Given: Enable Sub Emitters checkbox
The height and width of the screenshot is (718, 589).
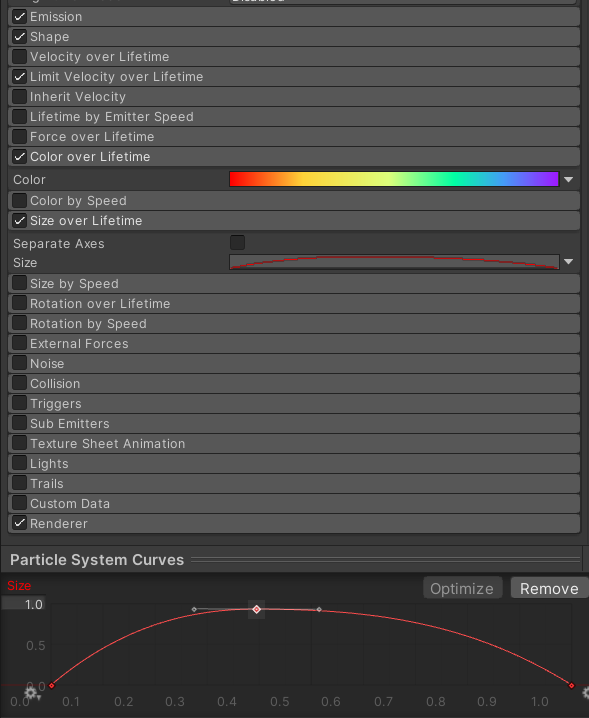Looking at the screenshot, I should coord(19,423).
